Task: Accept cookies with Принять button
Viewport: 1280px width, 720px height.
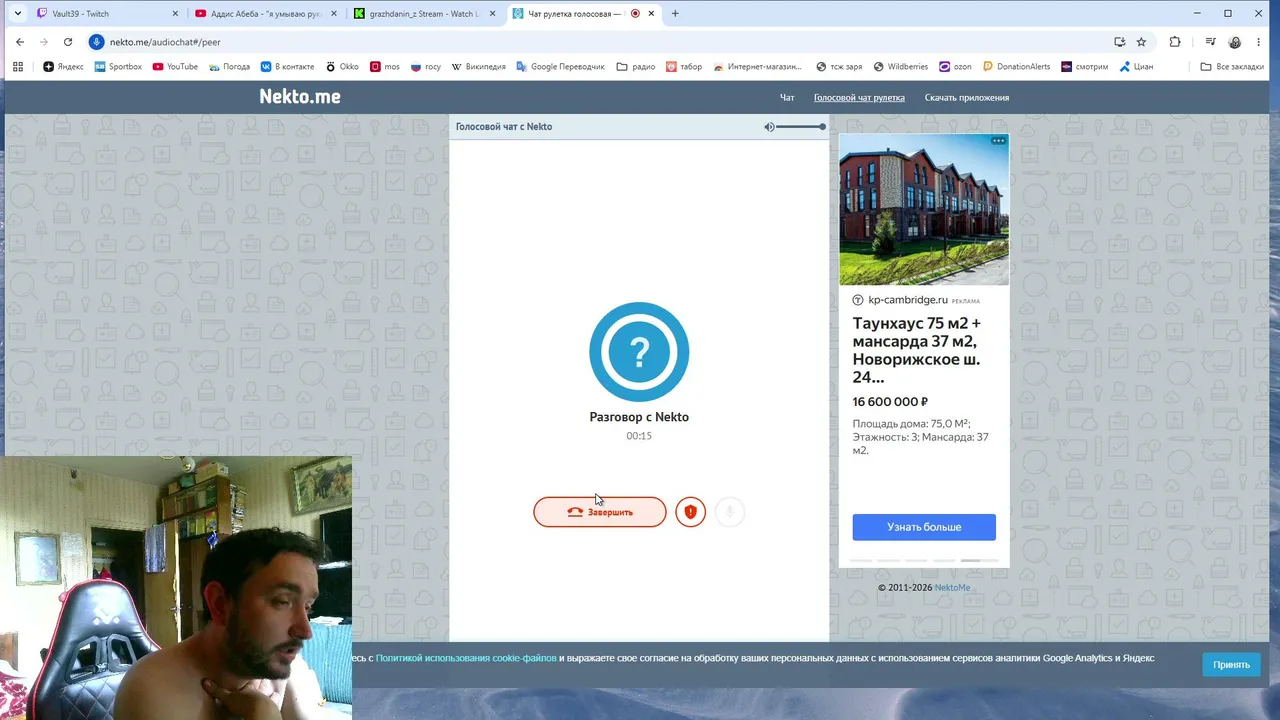Action: 1231,665
